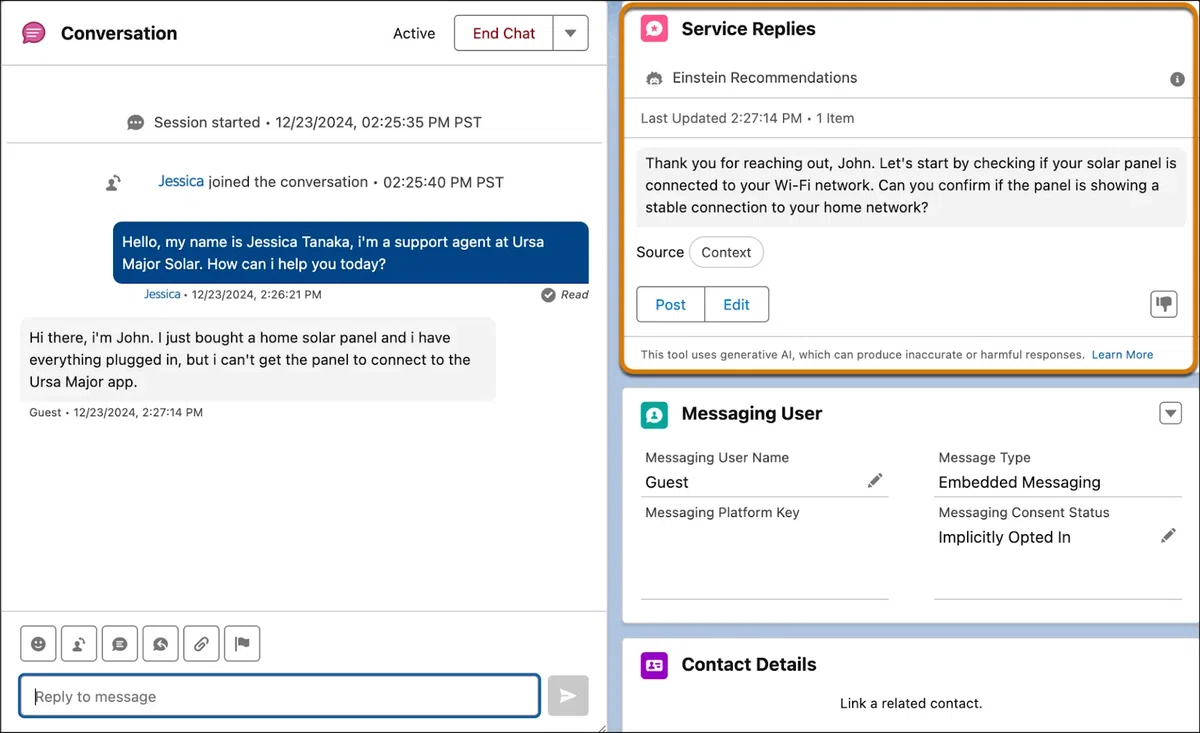Give thumbs down on the suggested reply
The image size is (1200, 733).
1163,304
